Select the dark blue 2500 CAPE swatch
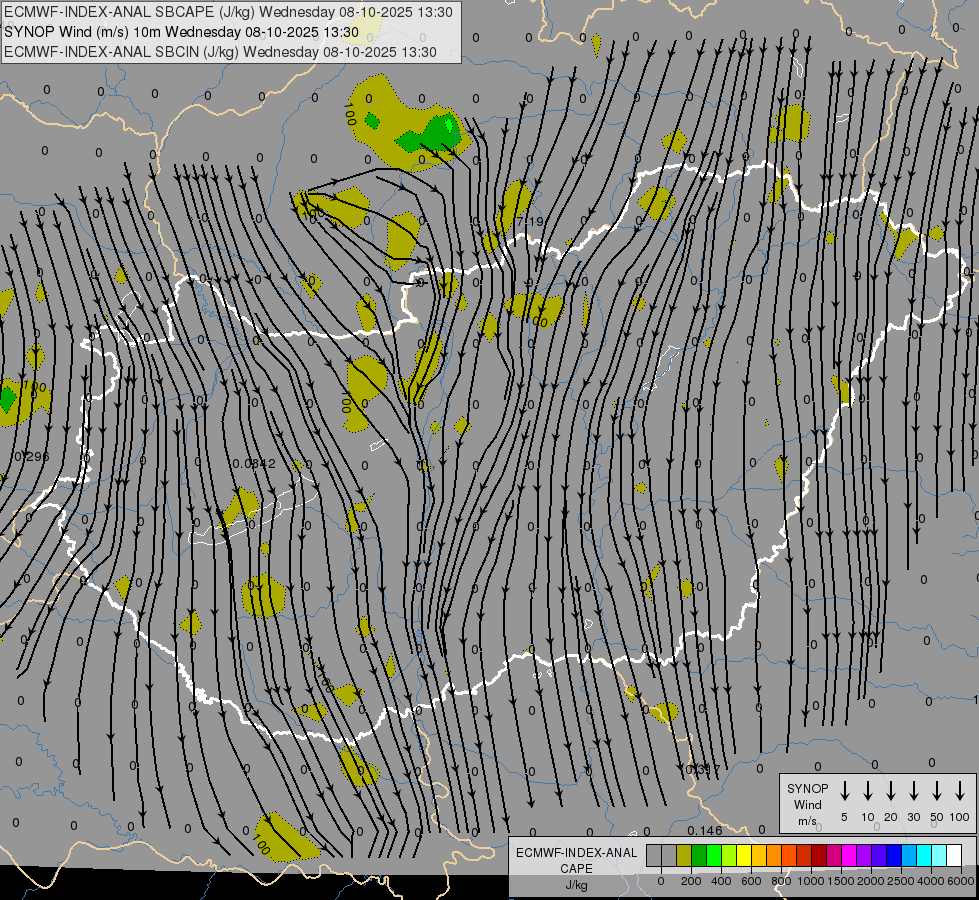 pyautogui.click(x=894, y=855)
